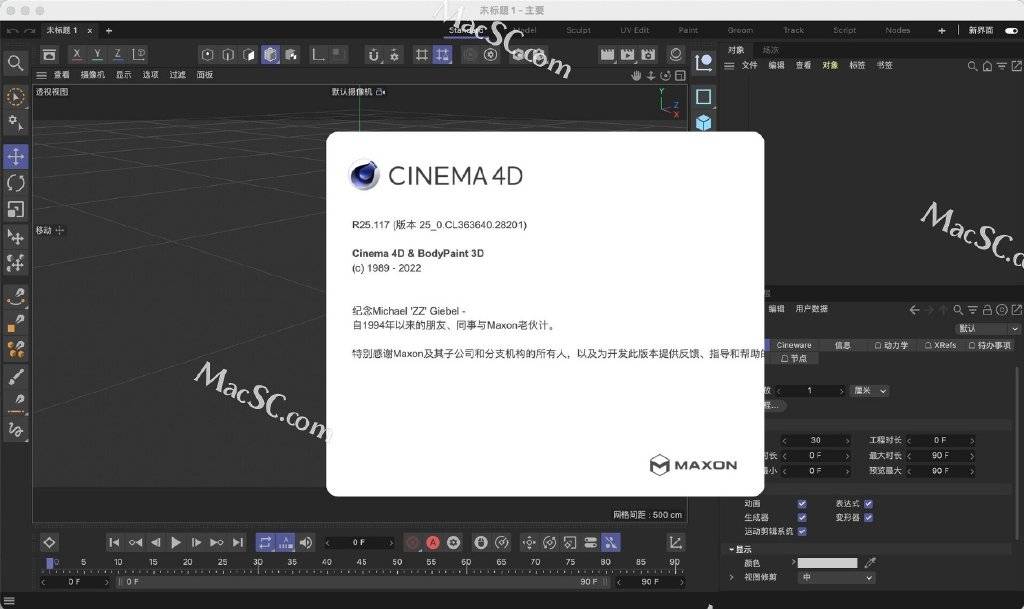Select the Scale tool
Viewport: 1024px width, 609px height.
[x=16, y=210]
